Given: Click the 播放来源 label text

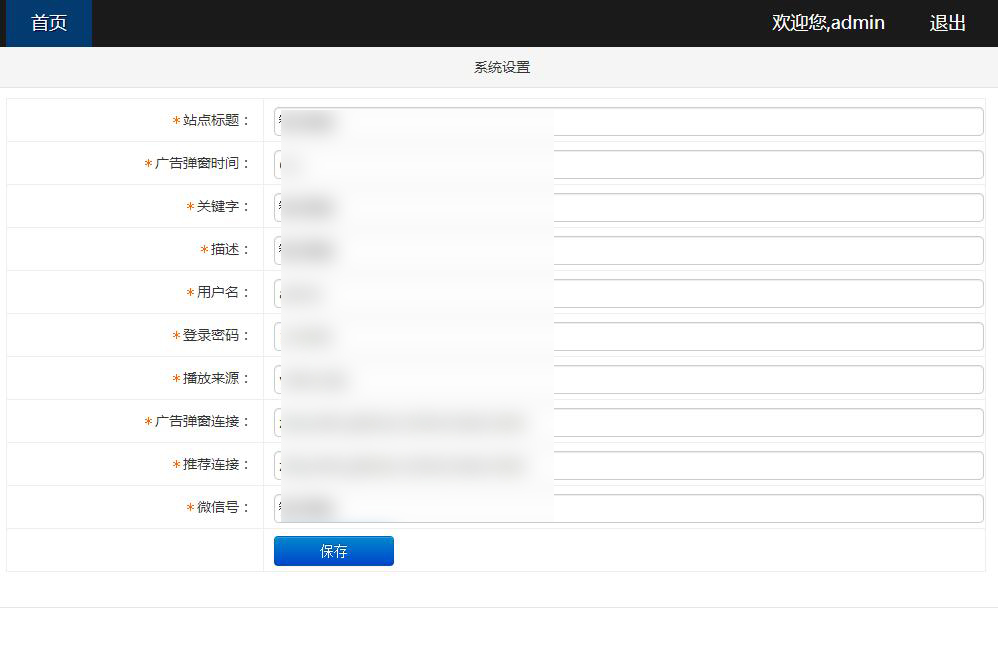Looking at the screenshot, I should coord(215,378).
